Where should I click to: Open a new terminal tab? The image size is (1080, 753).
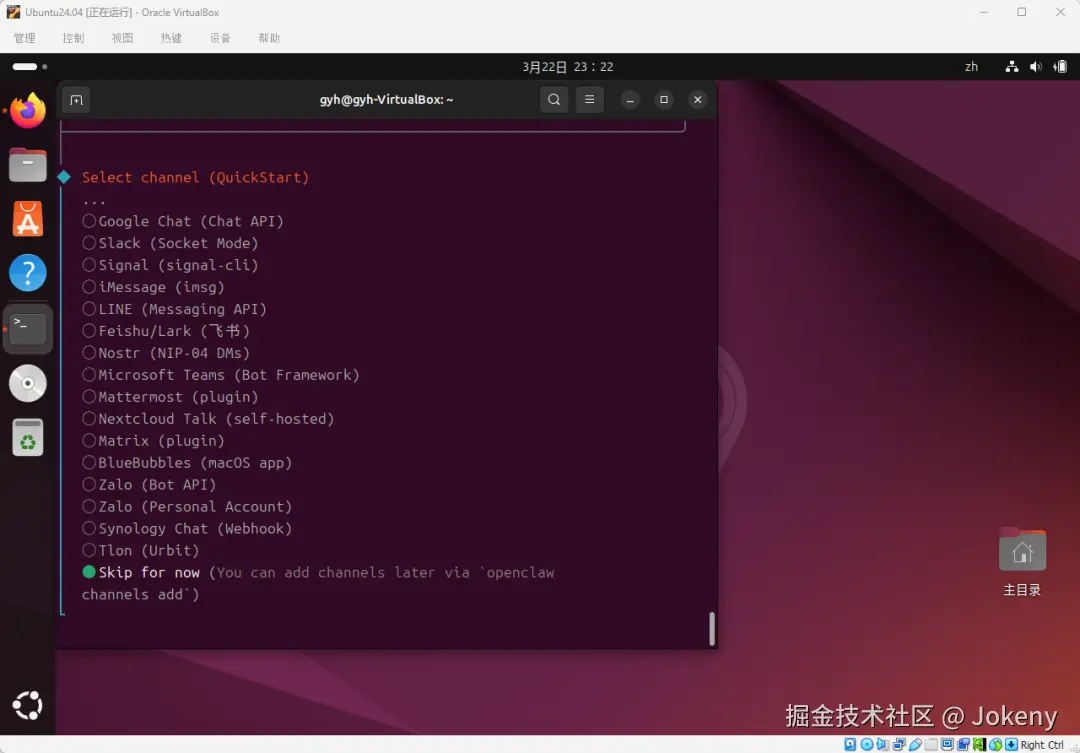76,100
